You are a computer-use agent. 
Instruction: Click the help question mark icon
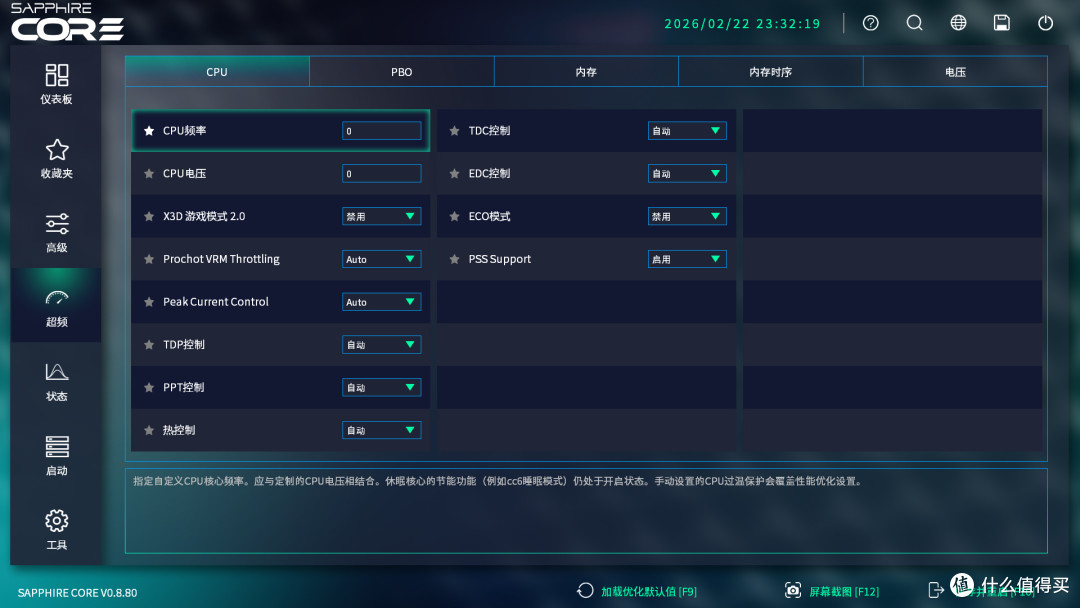[x=871, y=23]
